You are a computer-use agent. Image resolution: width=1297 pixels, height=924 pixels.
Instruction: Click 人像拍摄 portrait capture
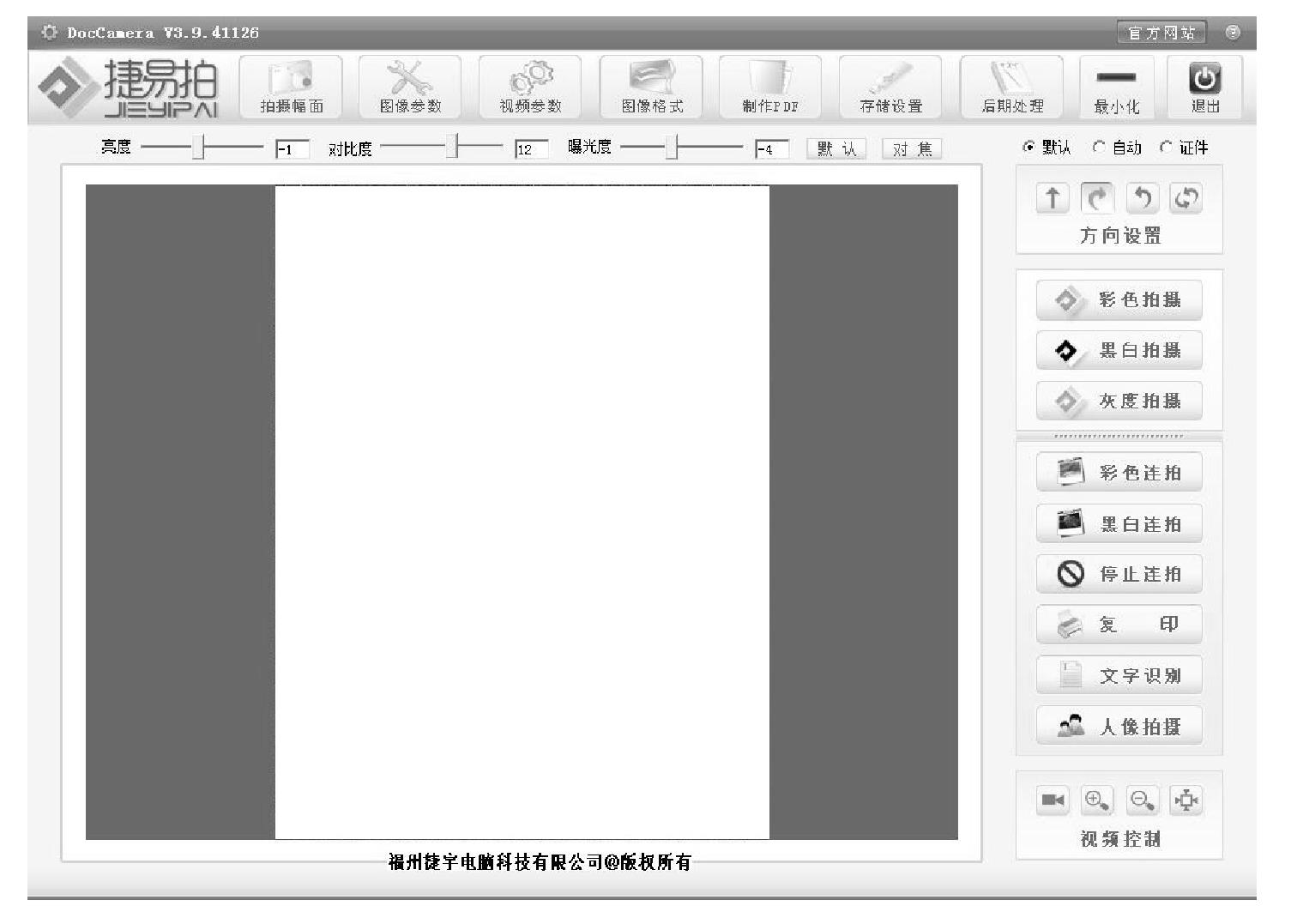click(x=1119, y=726)
